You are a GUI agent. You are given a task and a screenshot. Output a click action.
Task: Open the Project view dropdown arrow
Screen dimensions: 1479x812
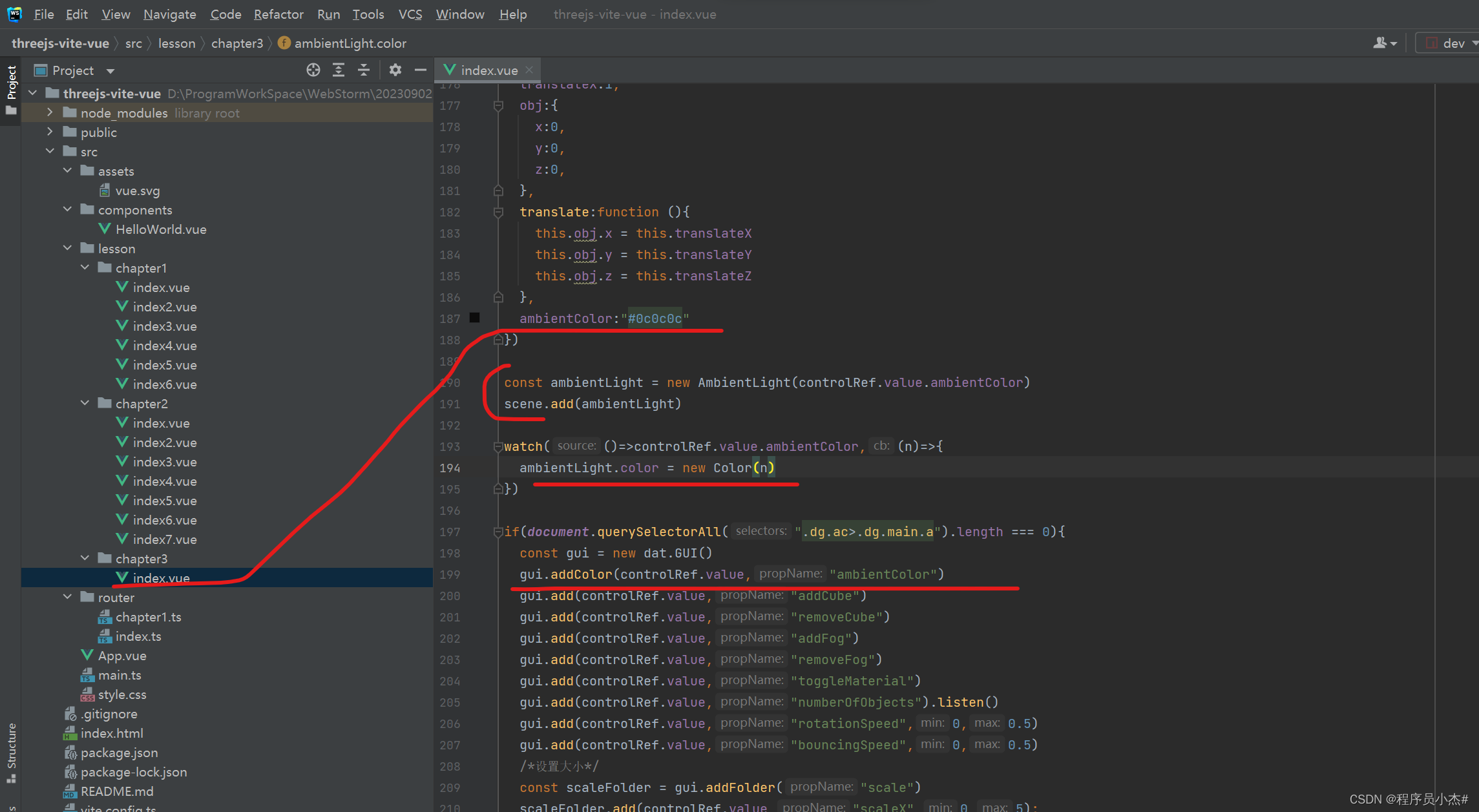click(x=110, y=70)
